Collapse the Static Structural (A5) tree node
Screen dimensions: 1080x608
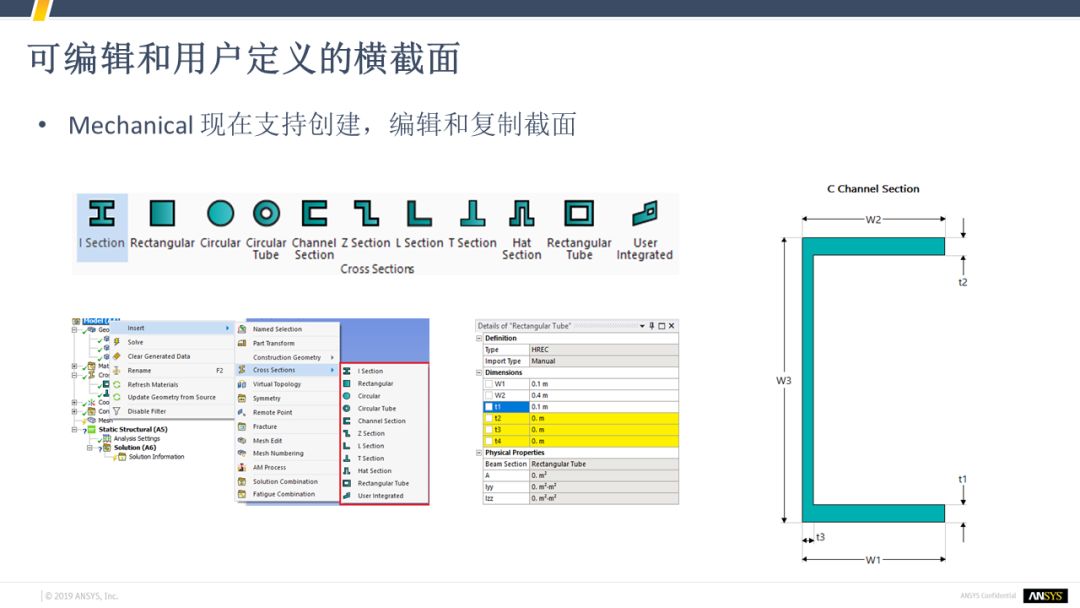coord(75,430)
